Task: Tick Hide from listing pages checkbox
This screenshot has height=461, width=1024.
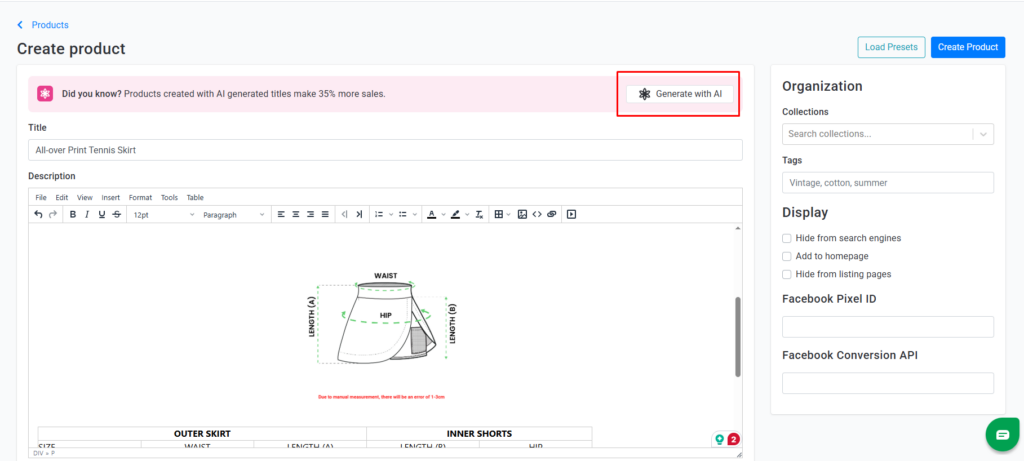Action: (787, 274)
